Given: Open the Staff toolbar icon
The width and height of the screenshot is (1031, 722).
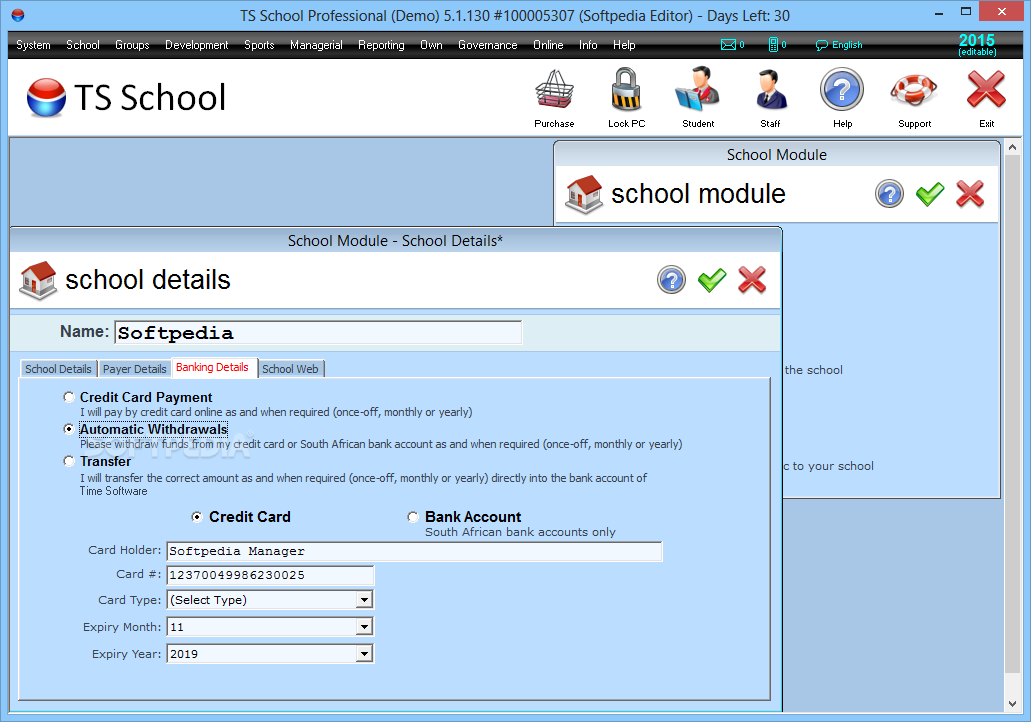Looking at the screenshot, I should click(x=771, y=90).
